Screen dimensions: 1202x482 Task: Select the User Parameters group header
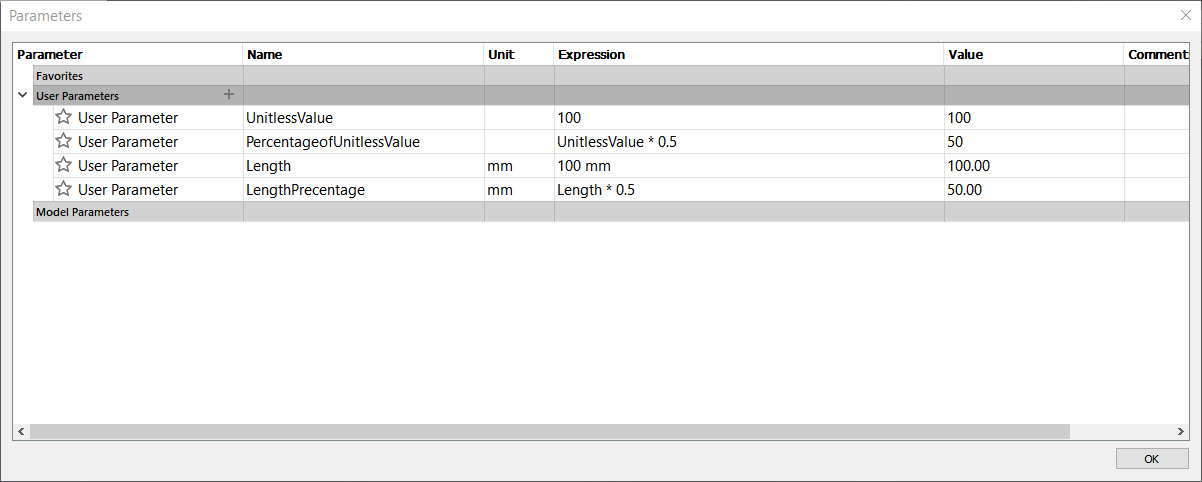(x=611, y=96)
